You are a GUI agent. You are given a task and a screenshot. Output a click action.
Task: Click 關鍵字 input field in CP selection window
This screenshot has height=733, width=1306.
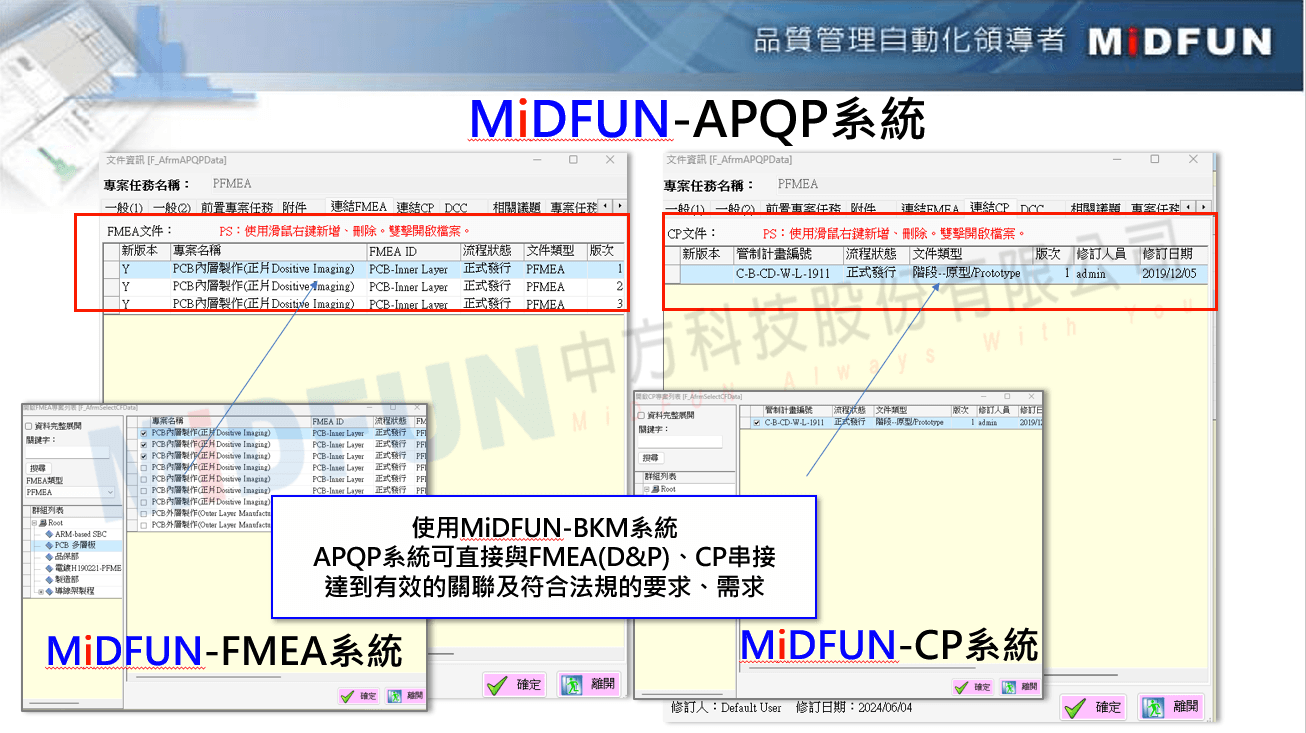(x=680, y=441)
